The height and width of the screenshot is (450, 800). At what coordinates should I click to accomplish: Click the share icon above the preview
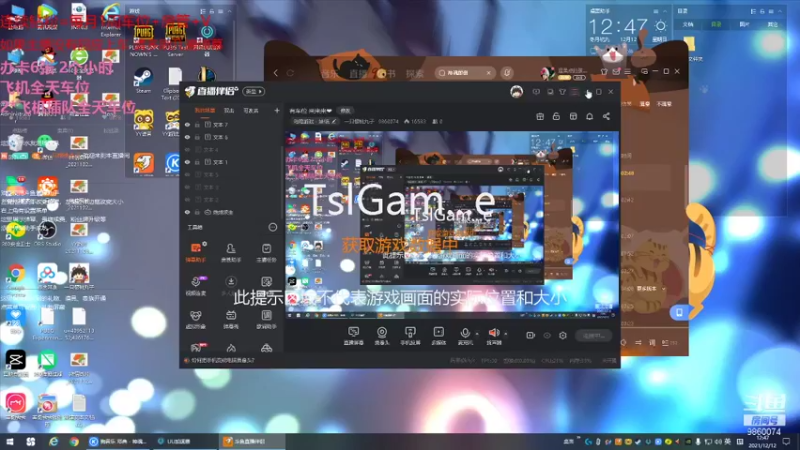[x=606, y=117]
